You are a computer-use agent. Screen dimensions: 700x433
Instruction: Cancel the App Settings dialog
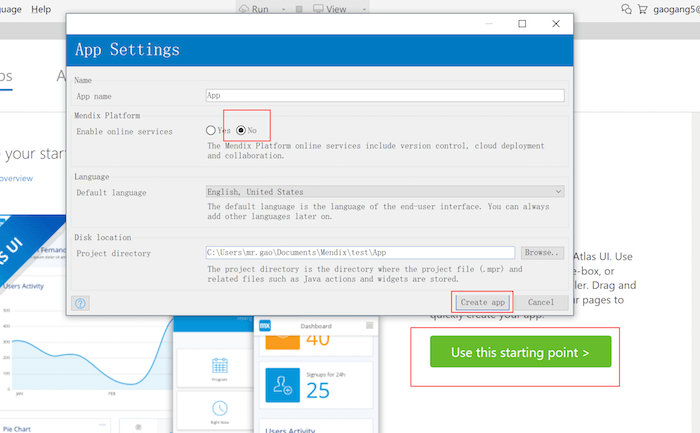541,302
